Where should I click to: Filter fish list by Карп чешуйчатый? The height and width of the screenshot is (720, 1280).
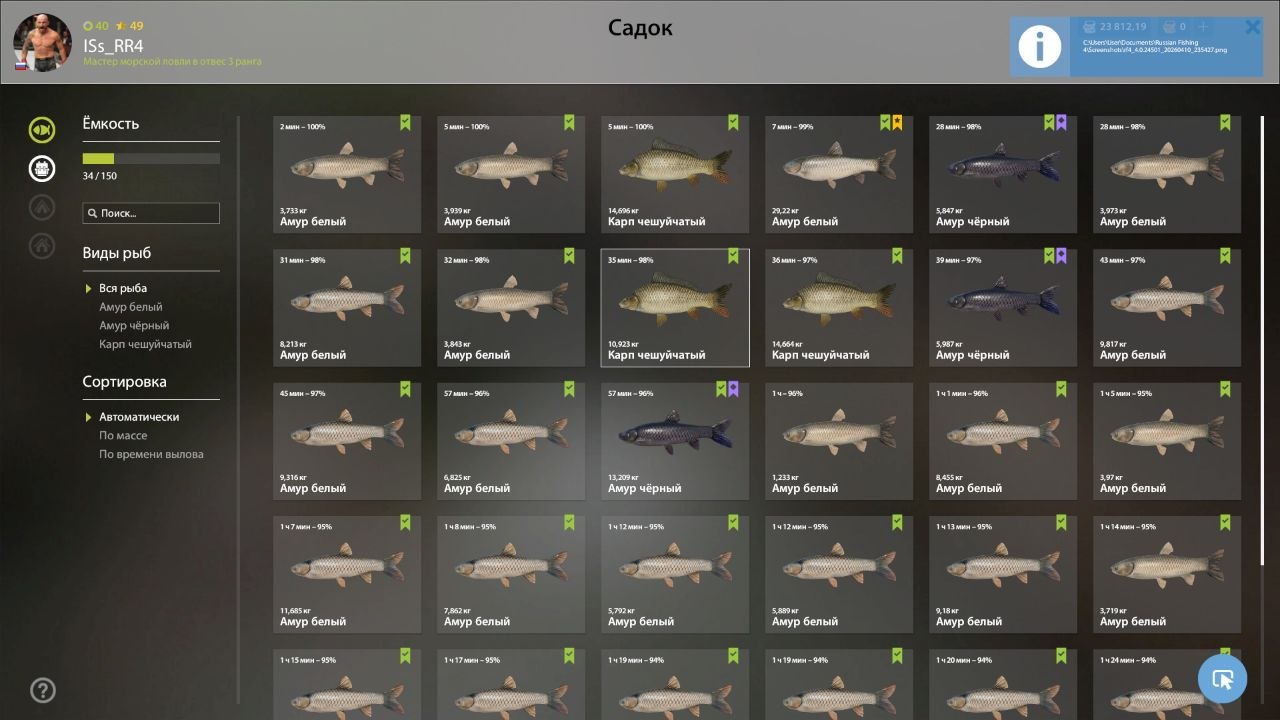tap(145, 344)
